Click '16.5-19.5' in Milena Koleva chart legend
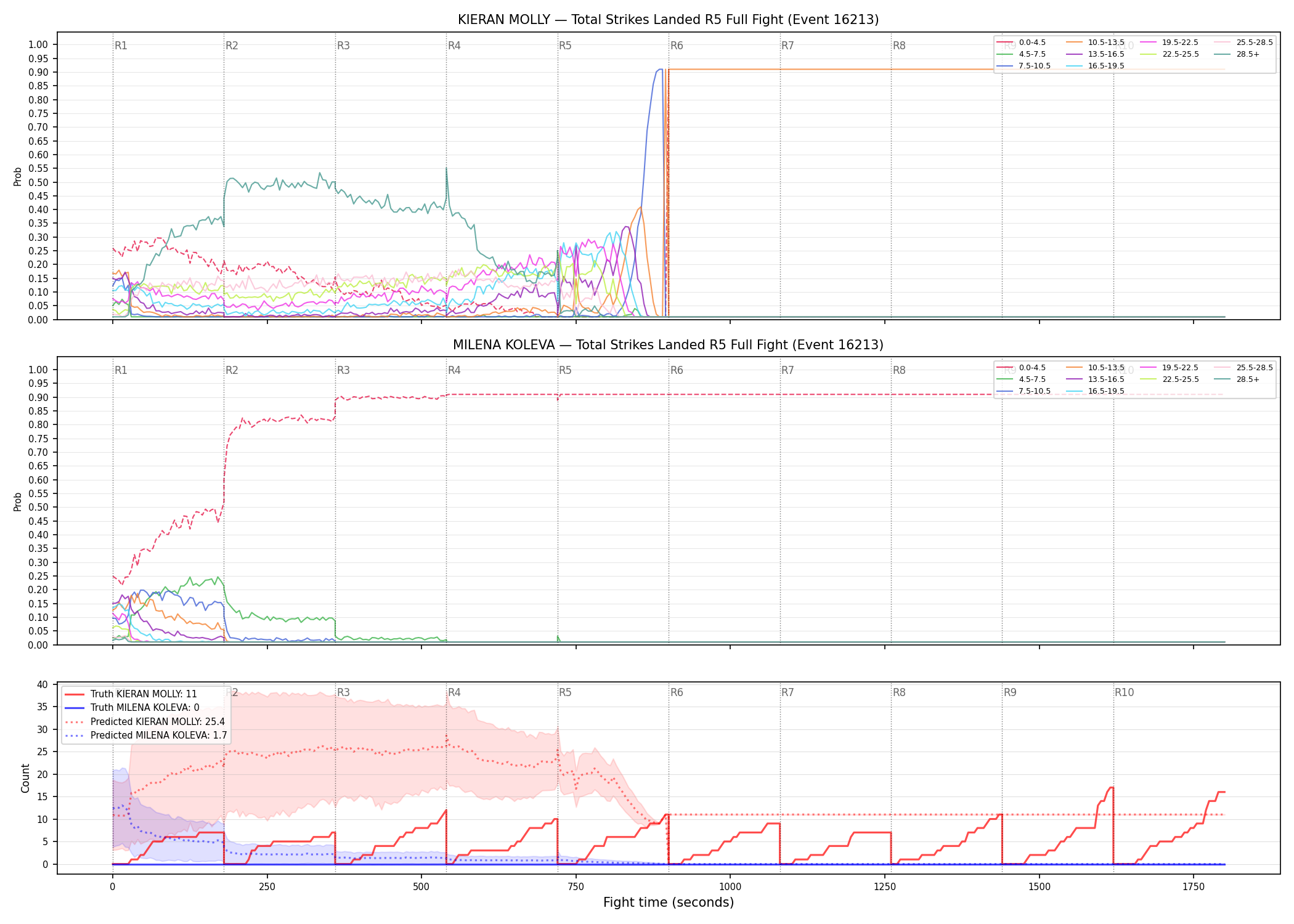The width and height of the screenshot is (1294, 924). click(1106, 391)
